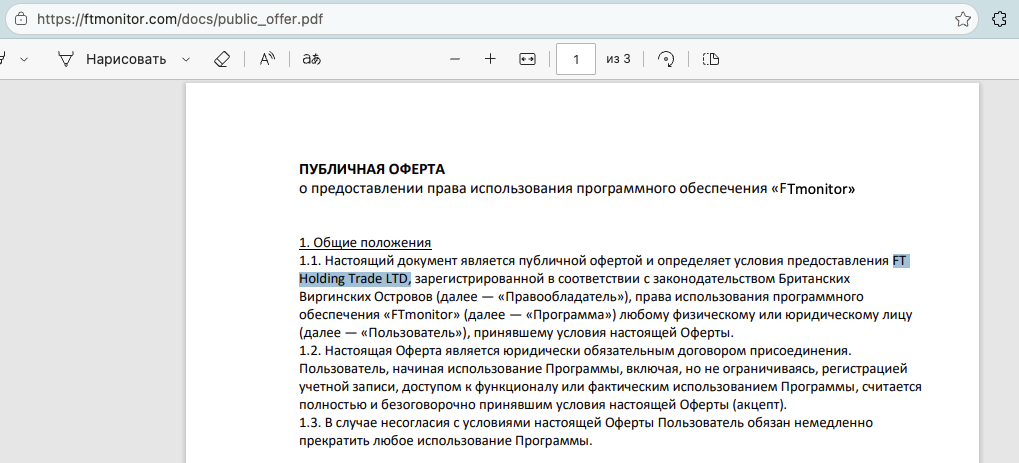Viewport: 1019px width, 463px height.
Task: Click «FTmonitor» in the document subtitle
Action: pos(813,189)
